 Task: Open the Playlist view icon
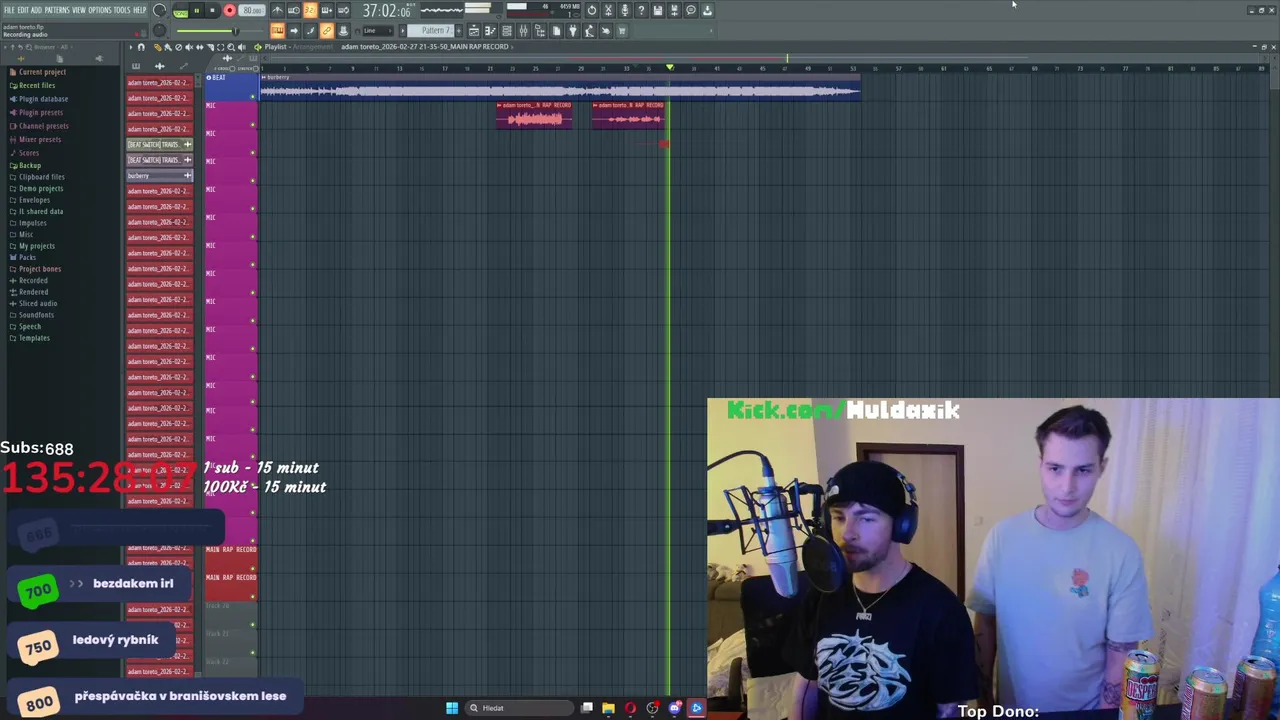474,31
